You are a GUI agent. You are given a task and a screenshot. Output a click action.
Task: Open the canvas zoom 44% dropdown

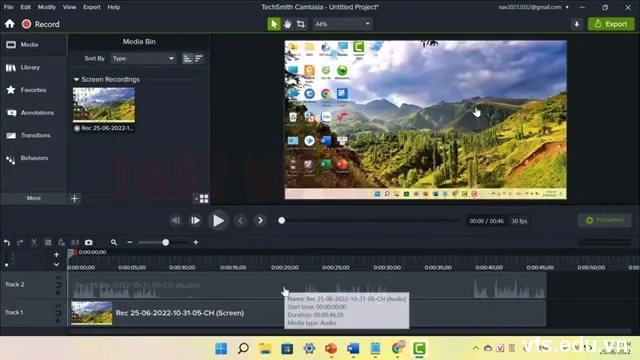pyautogui.click(x=342, y=24)
